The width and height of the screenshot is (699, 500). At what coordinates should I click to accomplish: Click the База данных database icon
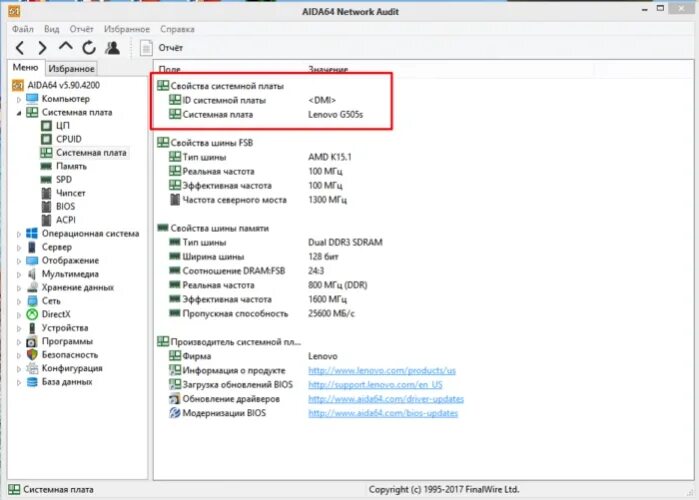32,382
